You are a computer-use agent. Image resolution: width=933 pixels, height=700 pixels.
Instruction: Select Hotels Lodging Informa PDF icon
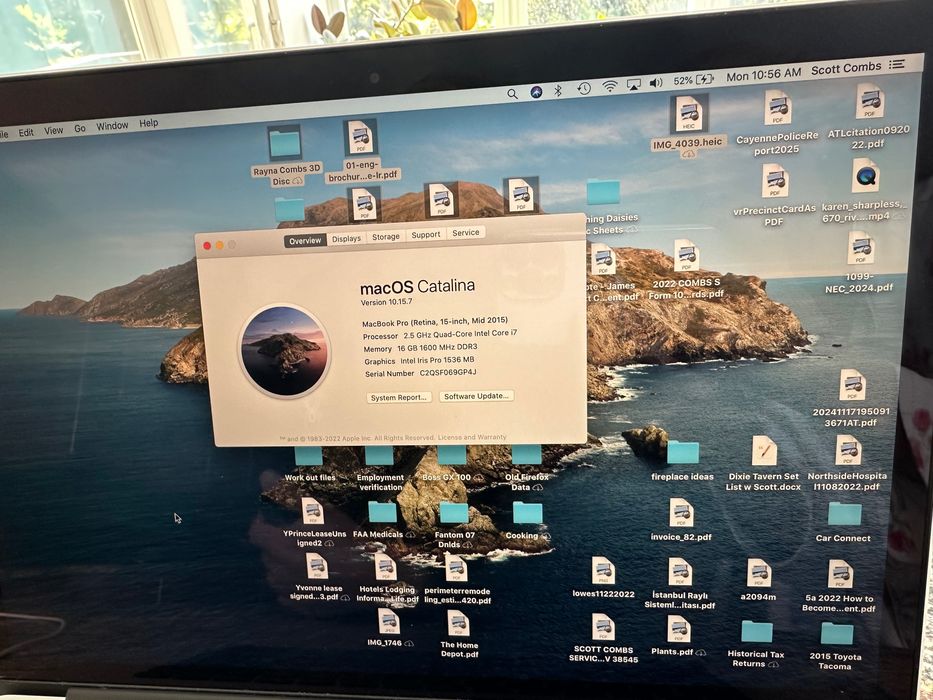coord(386,567)
